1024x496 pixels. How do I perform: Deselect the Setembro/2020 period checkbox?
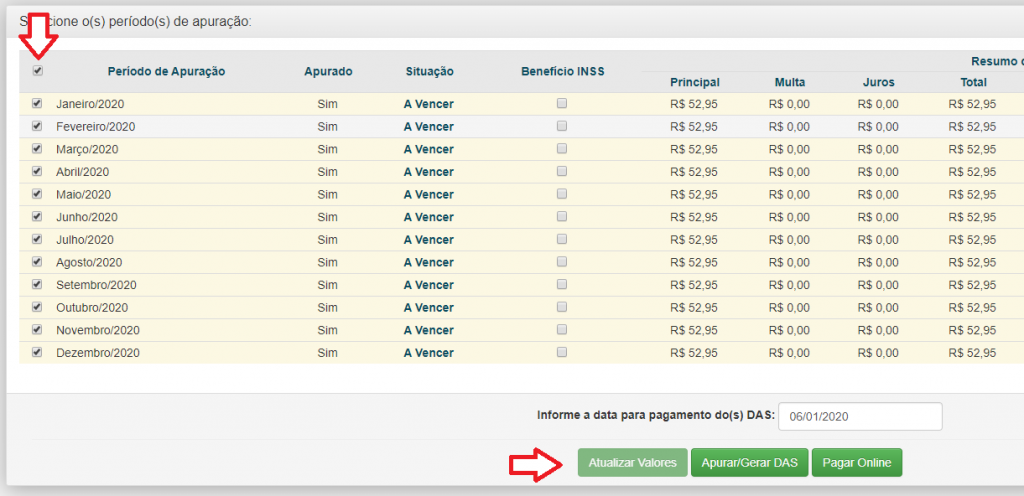[38, 284]
